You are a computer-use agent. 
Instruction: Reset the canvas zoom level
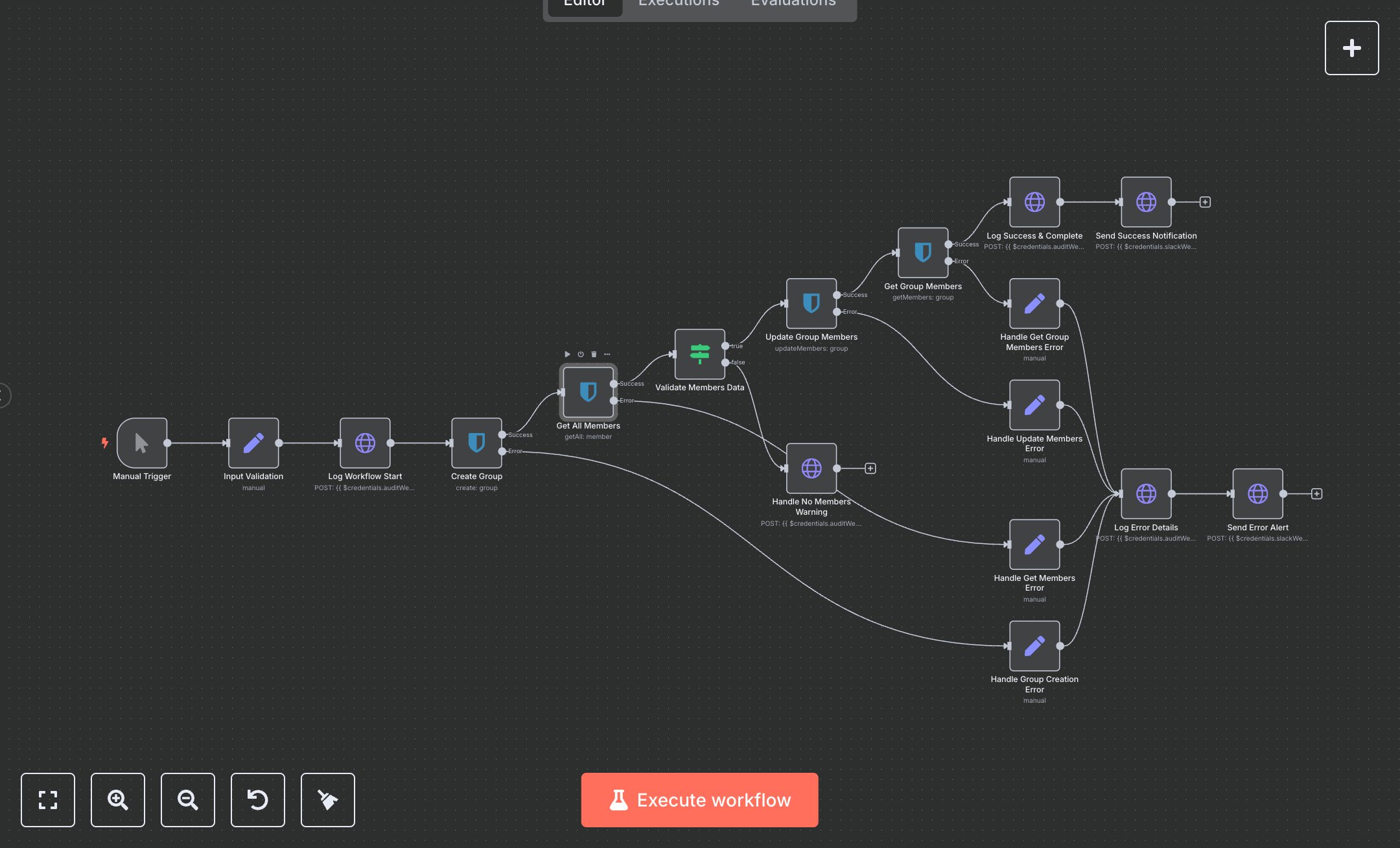(258, 799)
